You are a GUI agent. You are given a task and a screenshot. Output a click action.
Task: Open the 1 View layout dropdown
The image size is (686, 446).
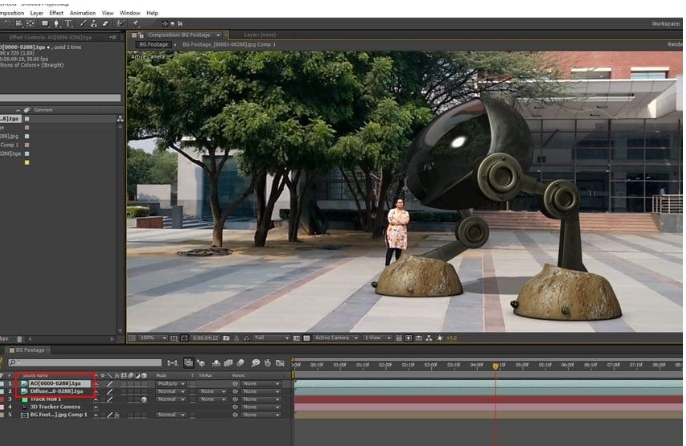378,338
